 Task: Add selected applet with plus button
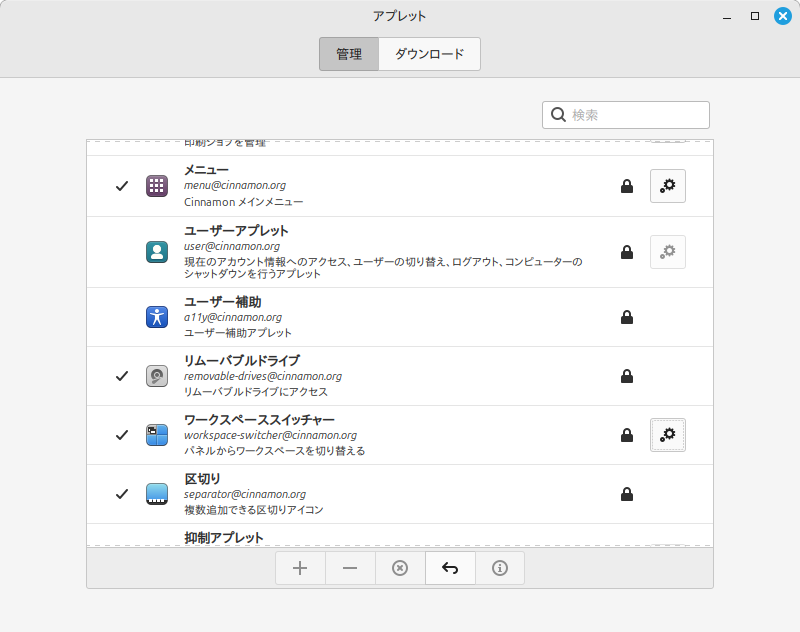[300, 568]
